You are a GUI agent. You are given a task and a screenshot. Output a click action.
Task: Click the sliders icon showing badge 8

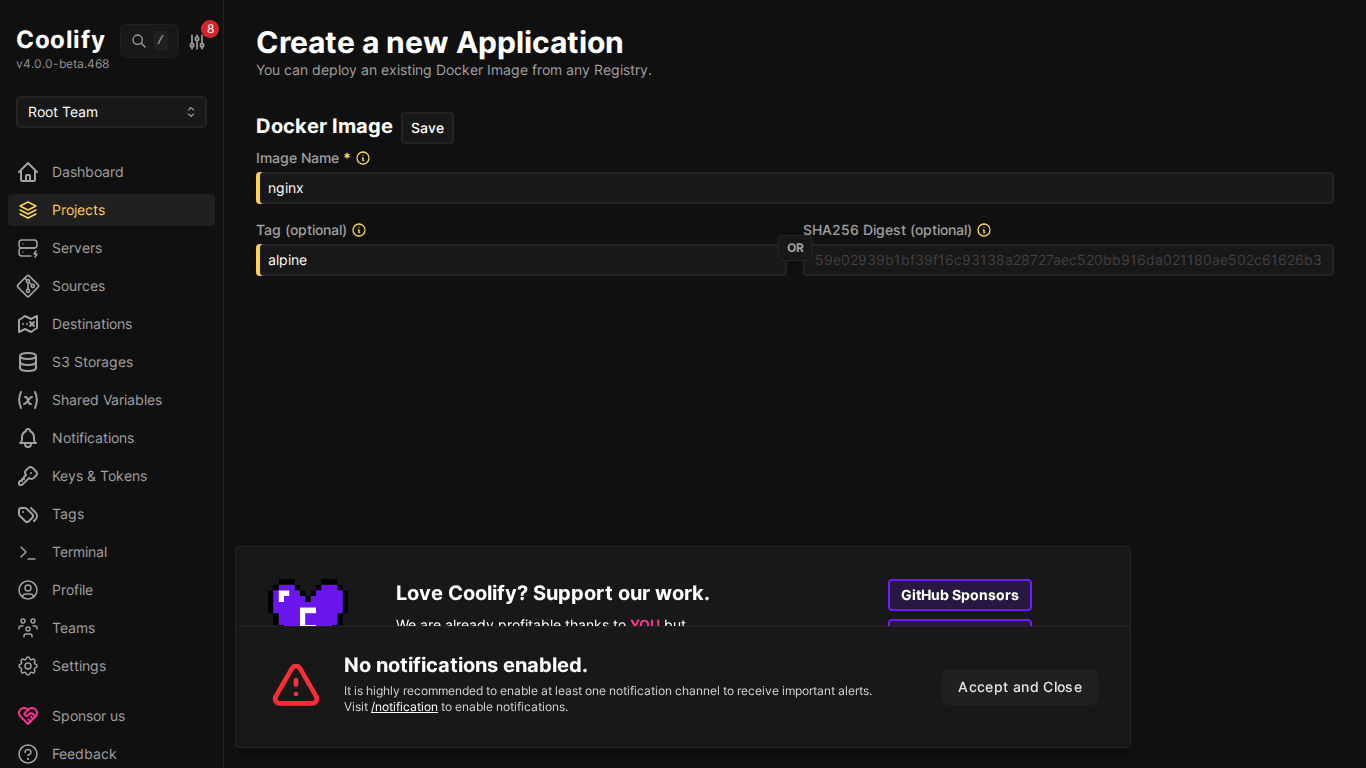(196, 41)
